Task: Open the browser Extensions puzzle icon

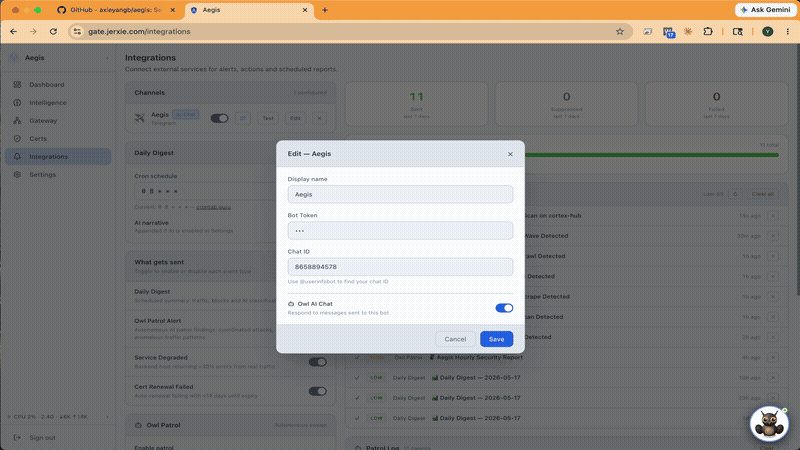Action: coord(708,32)
